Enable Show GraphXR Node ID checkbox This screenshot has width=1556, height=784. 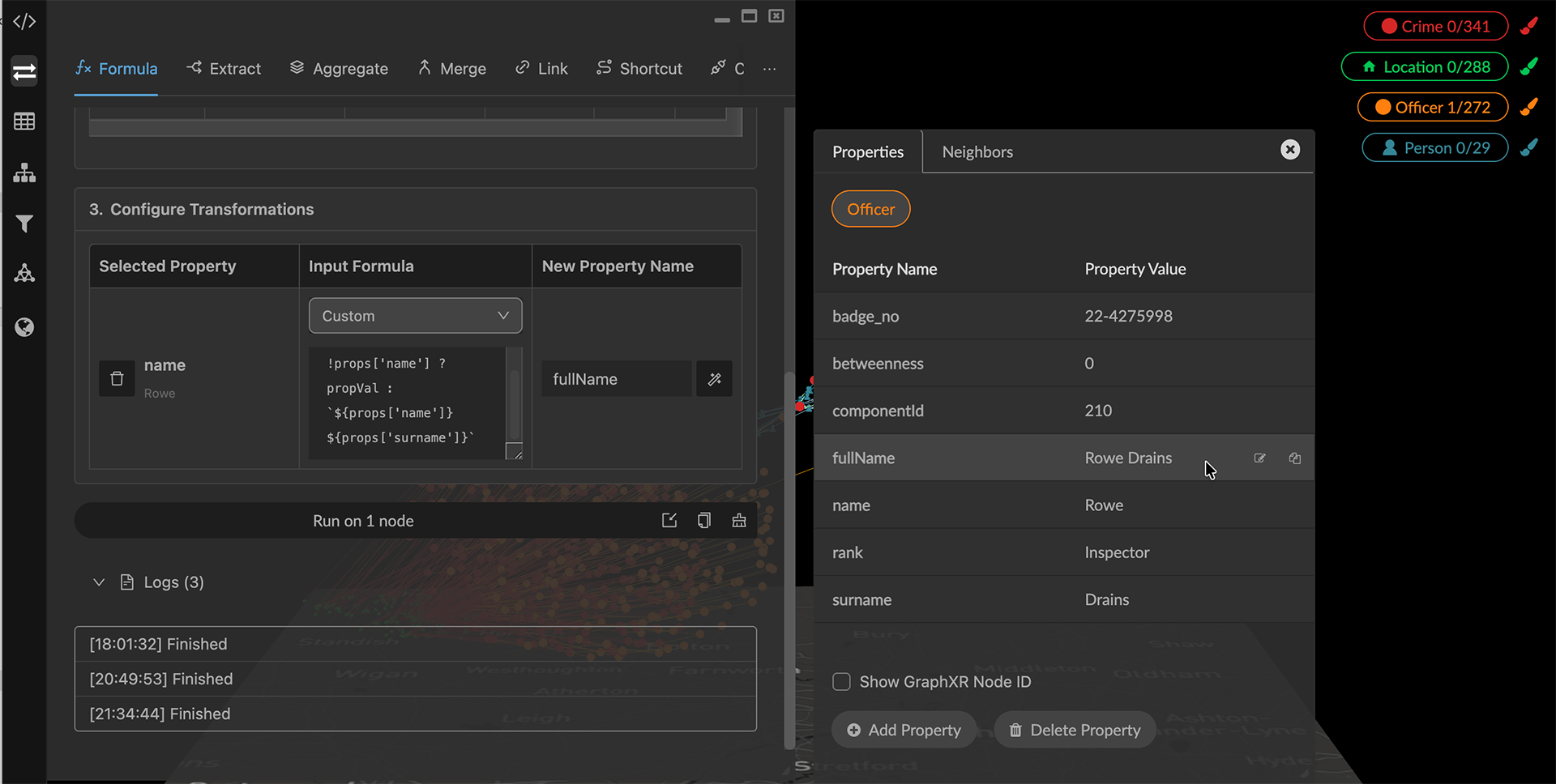pos(841,682)
